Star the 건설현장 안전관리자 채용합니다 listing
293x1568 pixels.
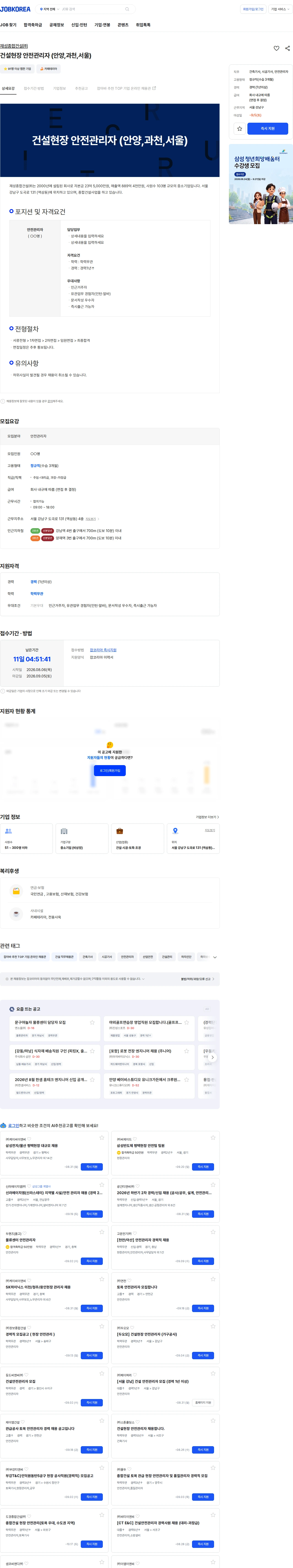[x=213, y=1421]
